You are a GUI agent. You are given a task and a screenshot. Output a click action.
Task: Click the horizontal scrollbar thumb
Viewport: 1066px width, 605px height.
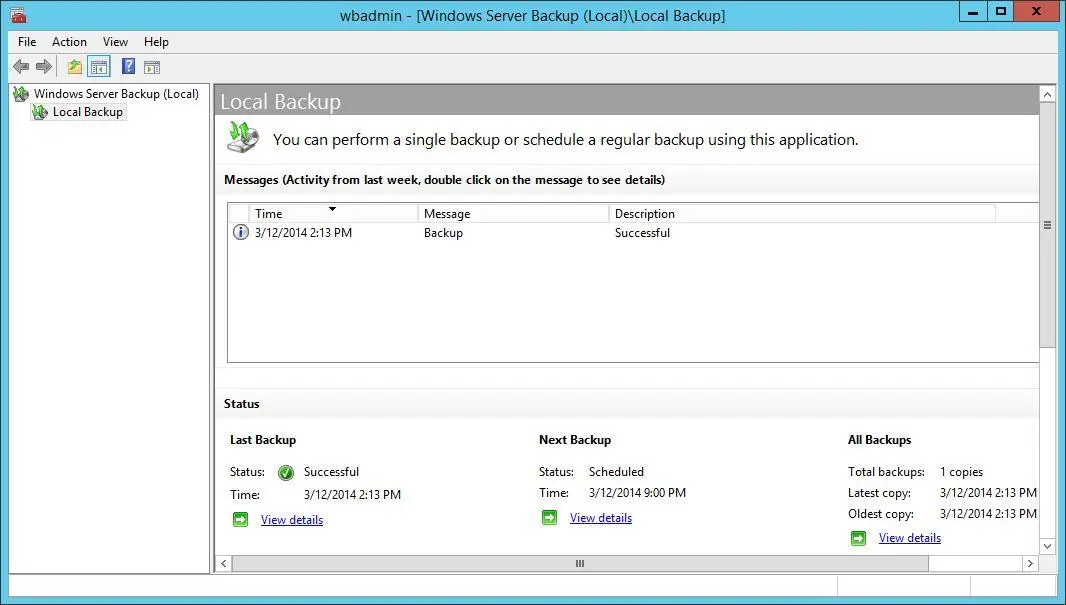click(580, 564)
